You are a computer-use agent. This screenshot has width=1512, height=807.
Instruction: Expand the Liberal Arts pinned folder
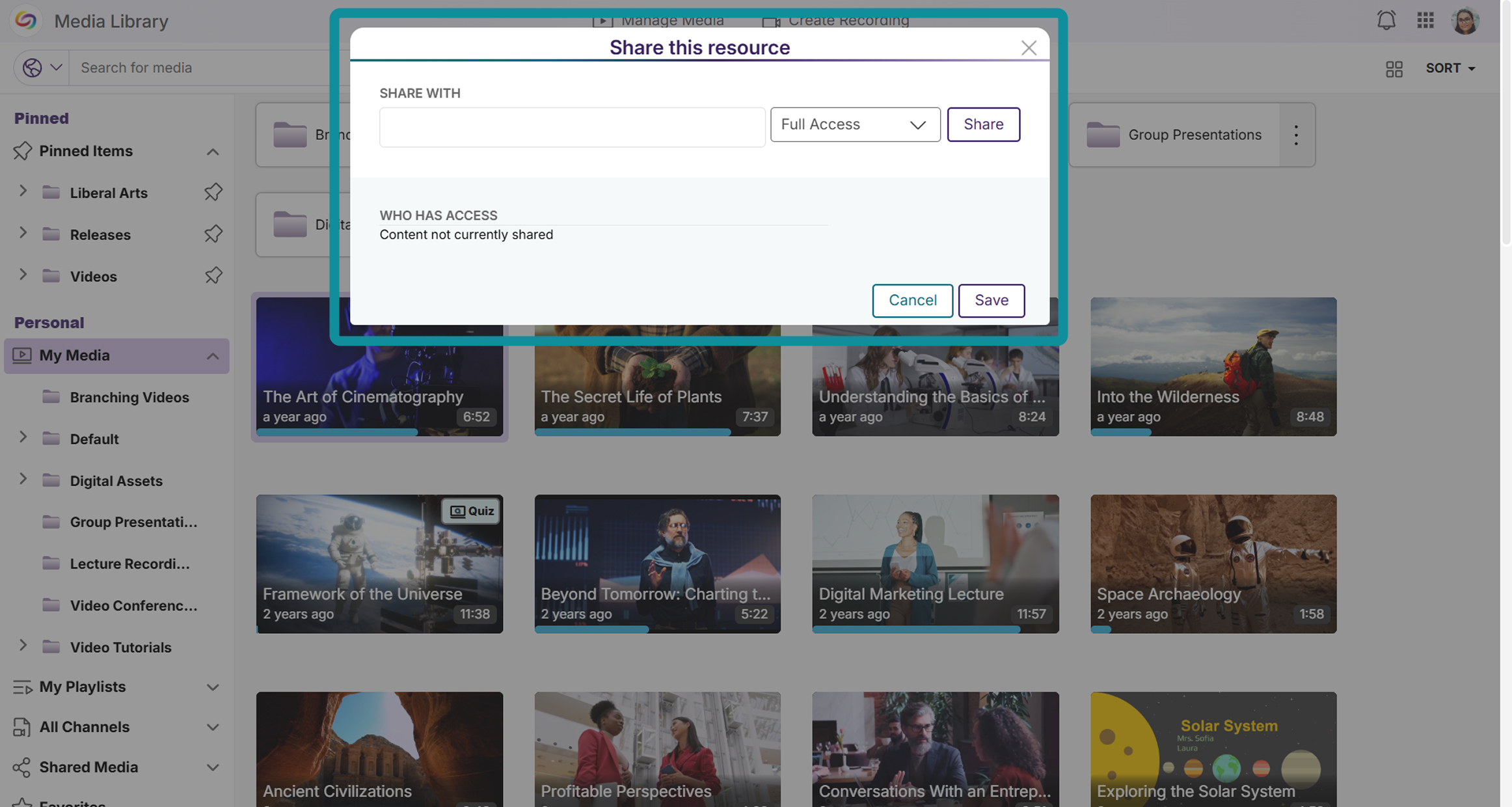(23, 191)
